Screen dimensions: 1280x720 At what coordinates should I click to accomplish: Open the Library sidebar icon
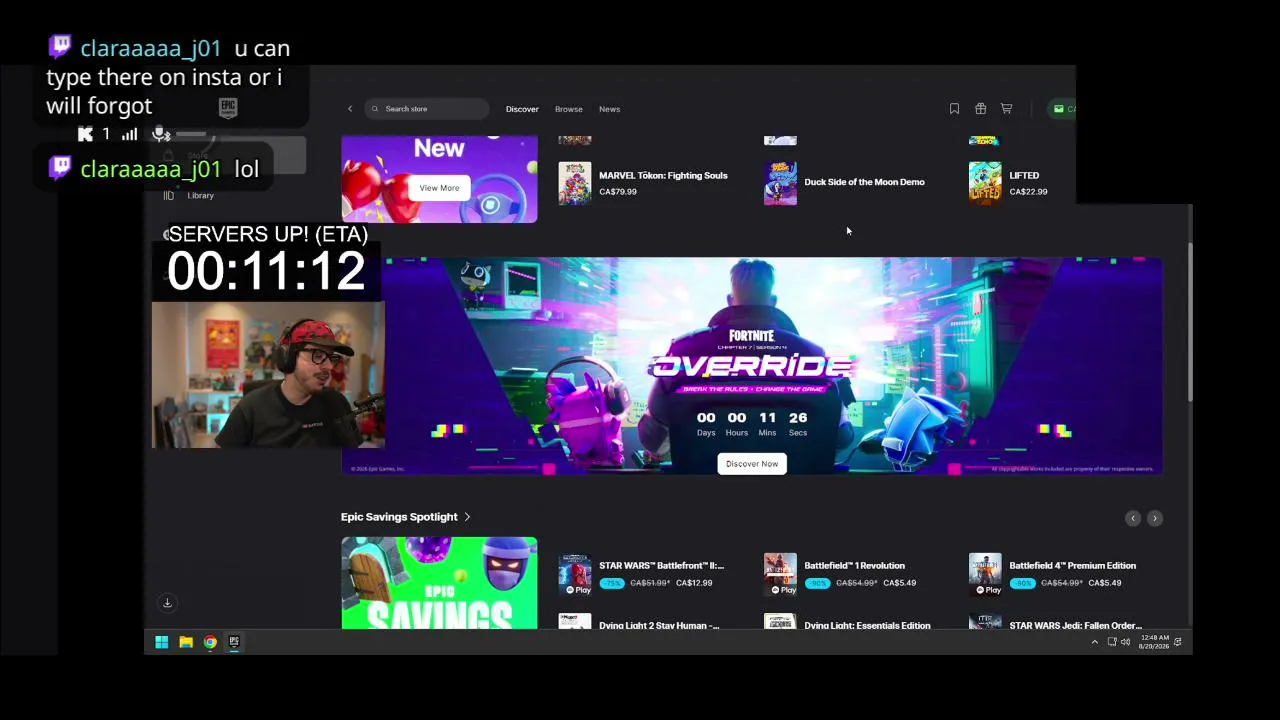[x=168, y=195]
